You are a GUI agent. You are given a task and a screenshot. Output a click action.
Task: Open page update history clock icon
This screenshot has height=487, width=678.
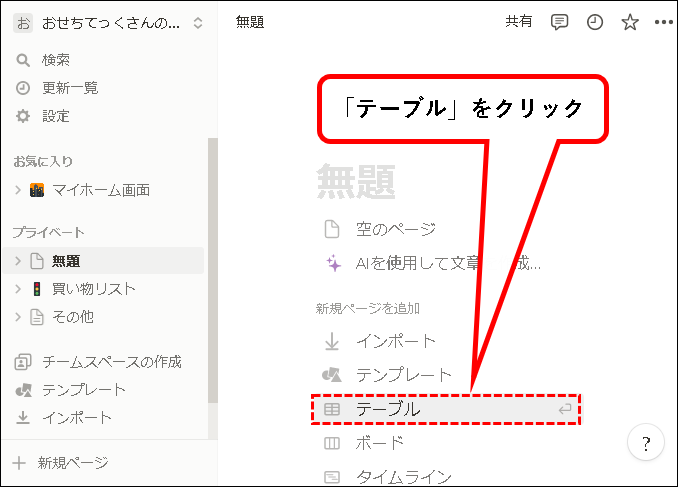595,22
